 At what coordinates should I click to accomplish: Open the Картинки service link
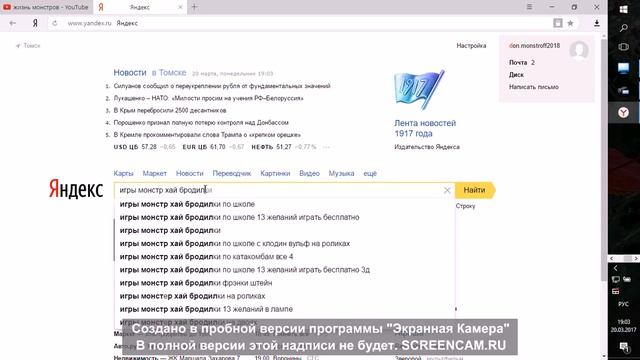click(275, 173)
